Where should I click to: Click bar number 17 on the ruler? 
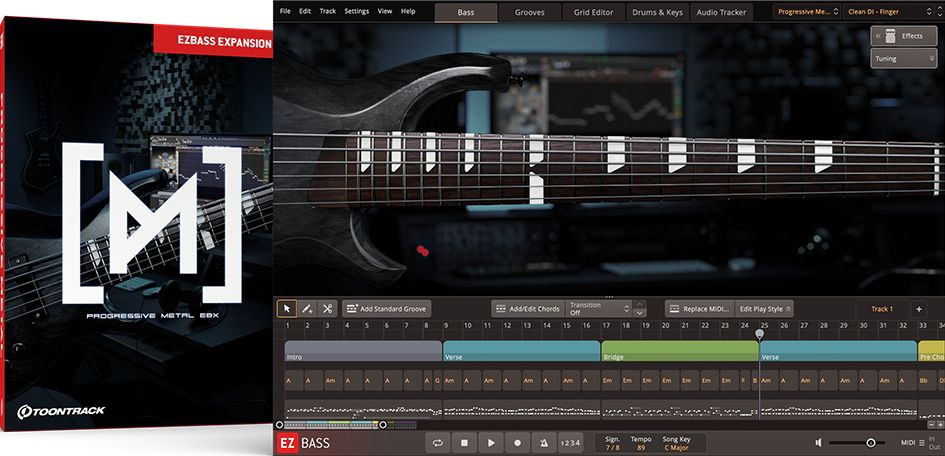(x=606, y=325)
